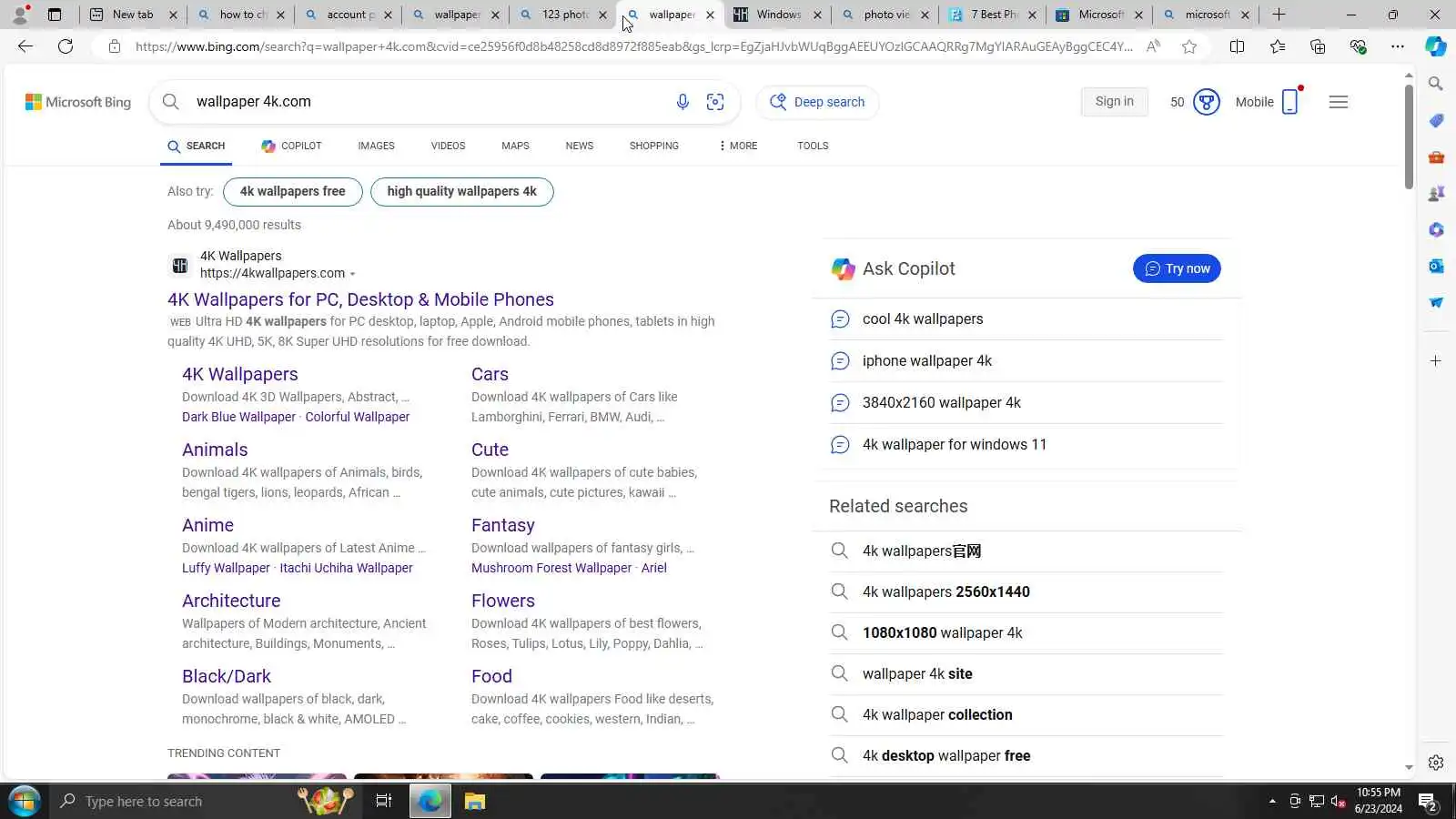The width and height of the screenshot is (1456, 819).
Task: Add a sidebar app with the plus icon
Action: (1436, 361)
